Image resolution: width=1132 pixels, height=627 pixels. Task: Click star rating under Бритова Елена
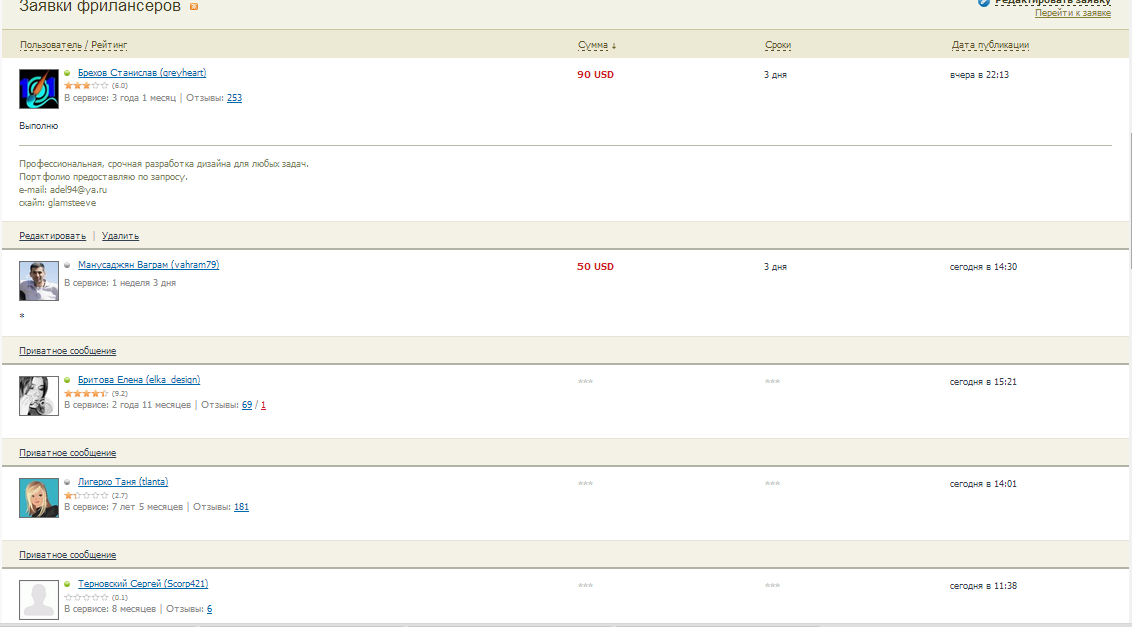click(x=86, y=393)
